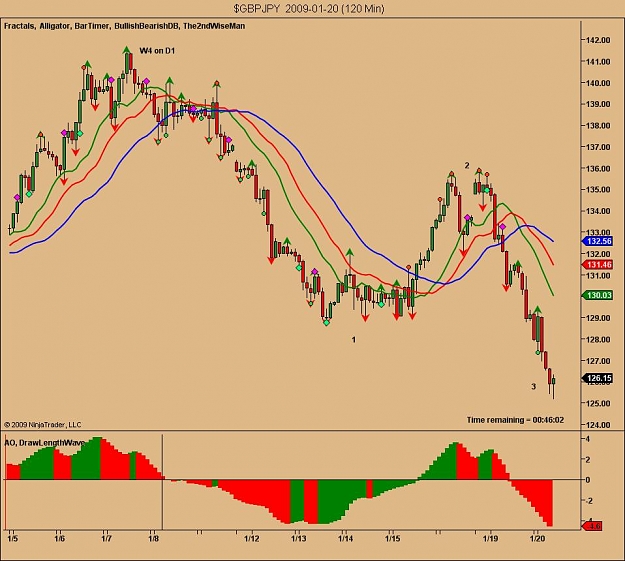Select the "W4 on D1" annotation text
Screen dimensions: 625x561
[x=157, y=51]
